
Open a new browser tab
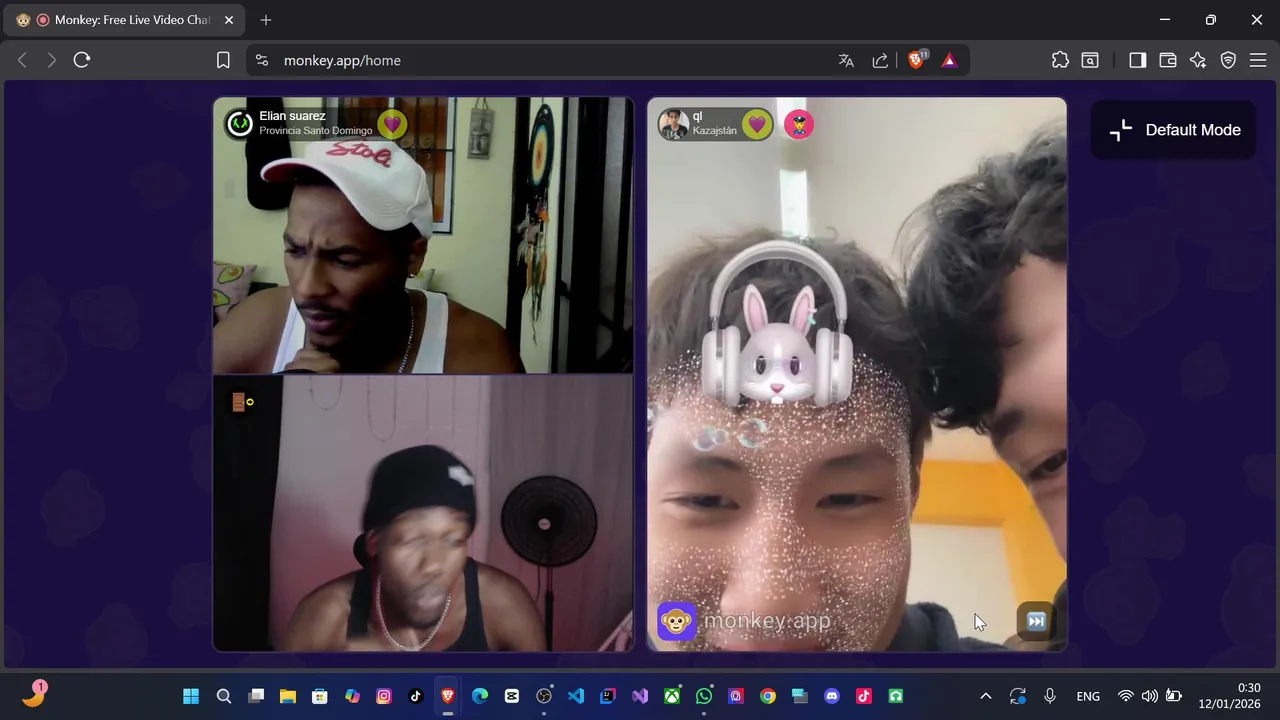point(265,20)
